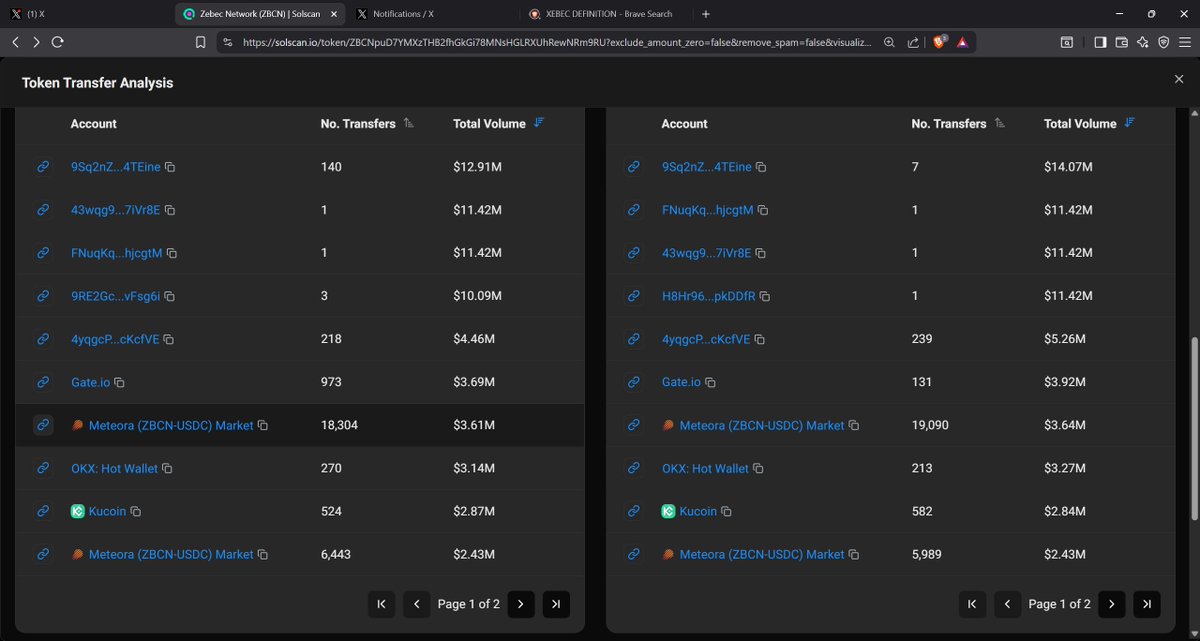The height and width of the screenshot is (641, 1200).
Task: Go to previous page in right table
Action: (1007, 604)
